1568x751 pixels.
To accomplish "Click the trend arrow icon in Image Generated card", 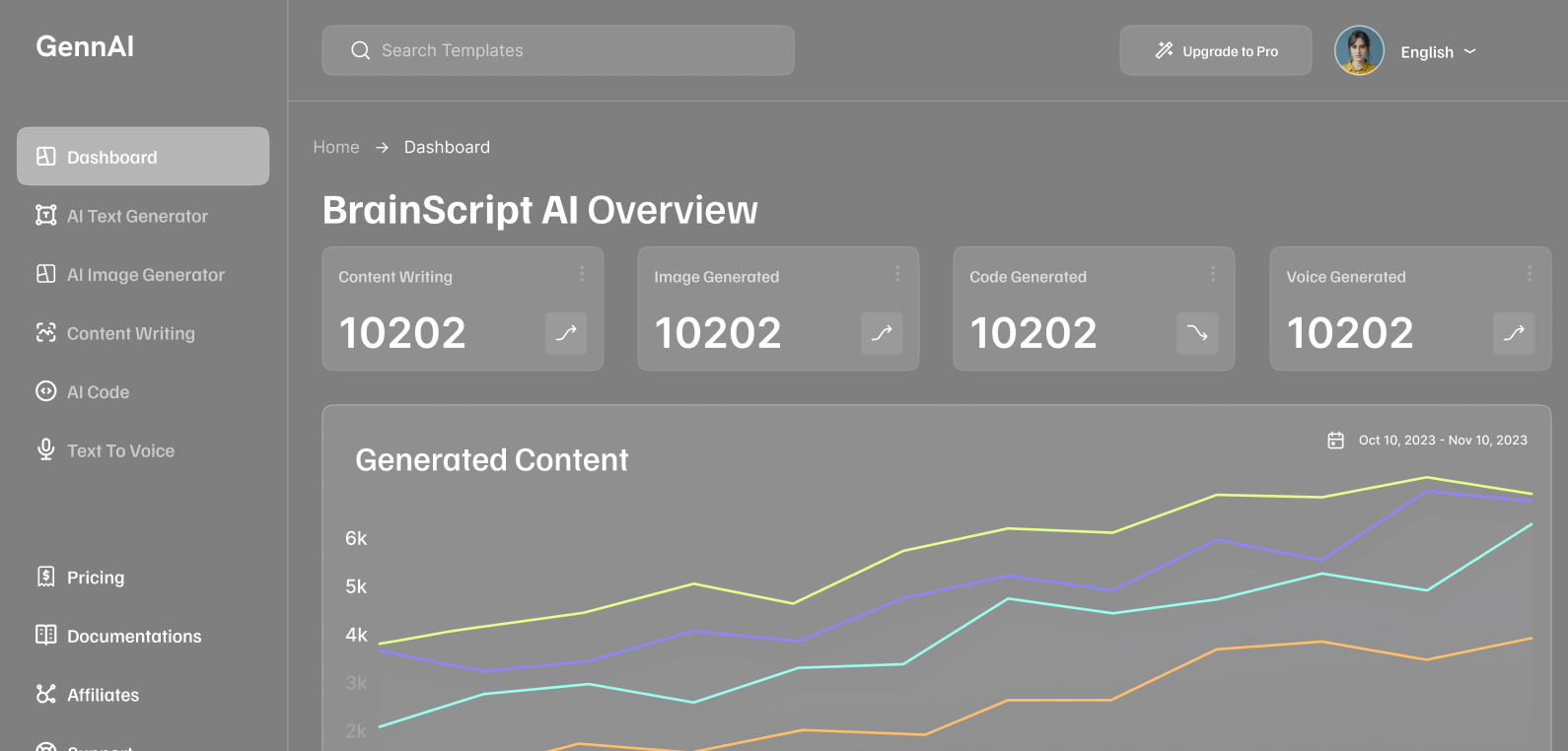I will pos(882,333).
